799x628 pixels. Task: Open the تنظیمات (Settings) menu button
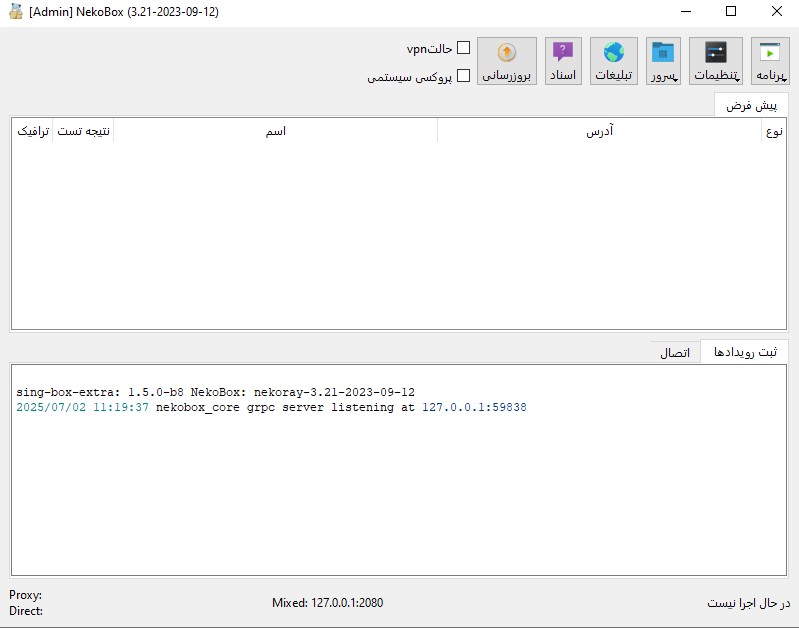point(715,61)
